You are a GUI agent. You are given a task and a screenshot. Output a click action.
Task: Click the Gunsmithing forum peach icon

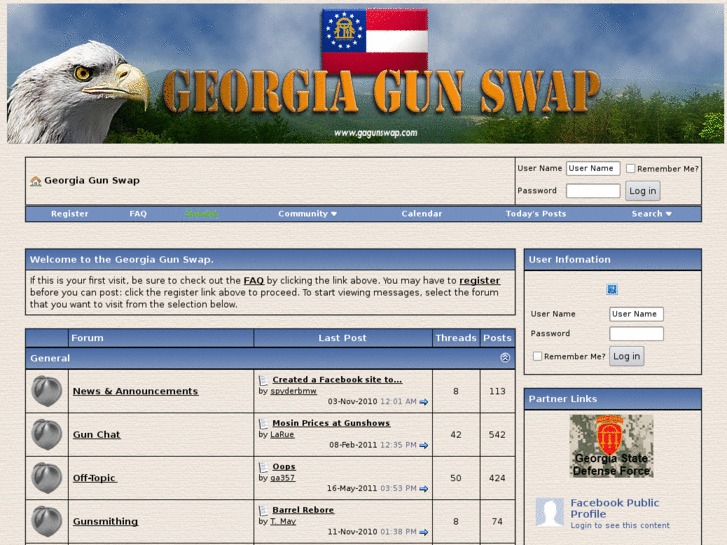click(47, 521)
